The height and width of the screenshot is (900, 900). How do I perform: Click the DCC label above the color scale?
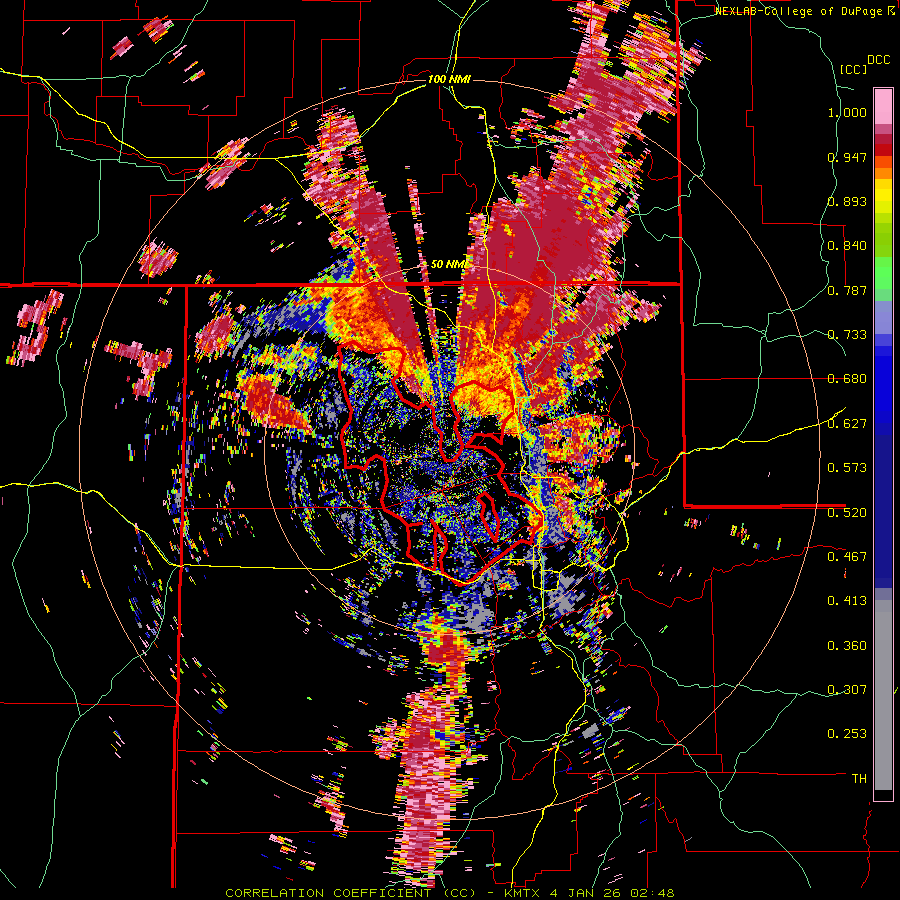[878, 60]
